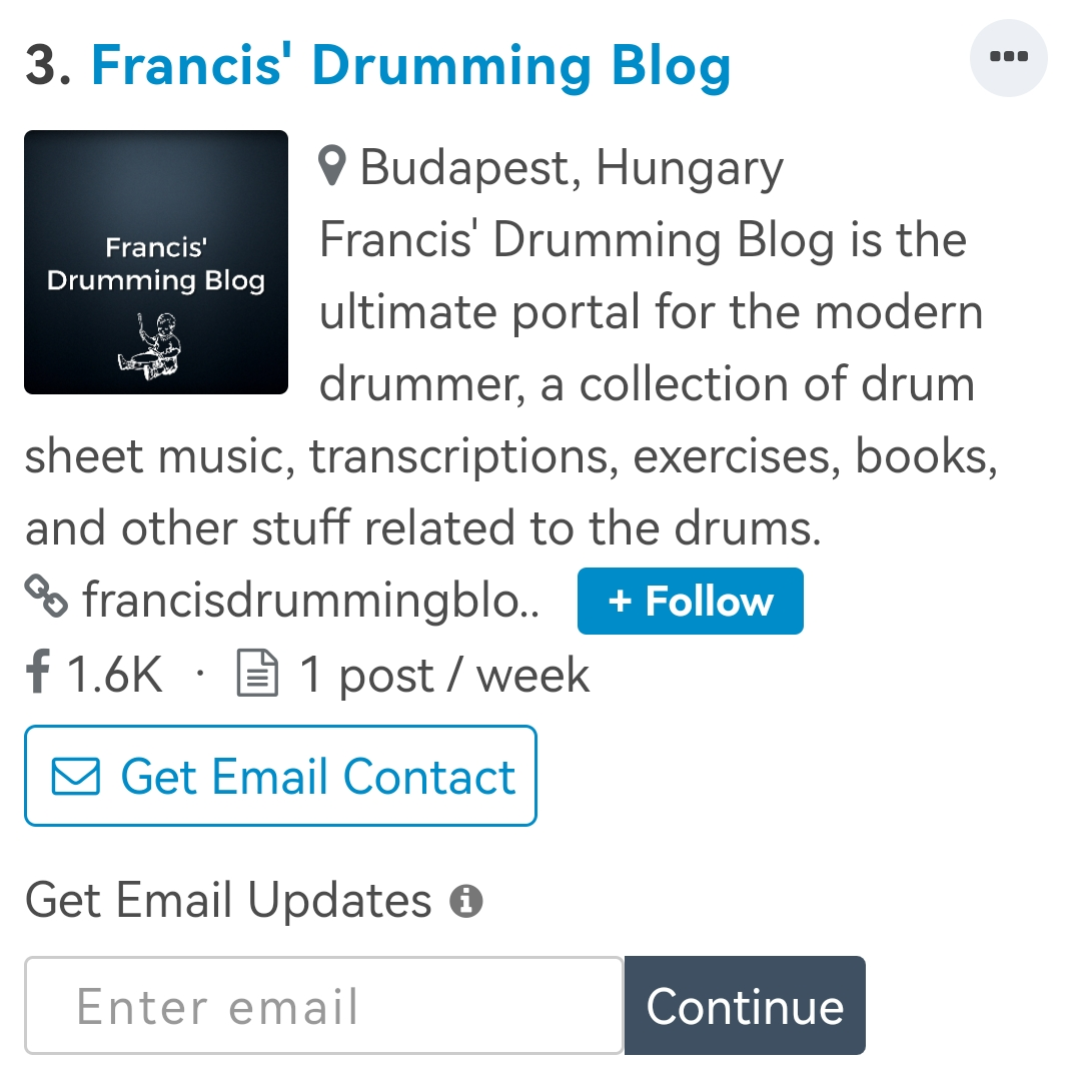Click the Francis' Drumming Blog thumbnail image
Viewport: 1080px width, 1080px height.
(156, 262)
